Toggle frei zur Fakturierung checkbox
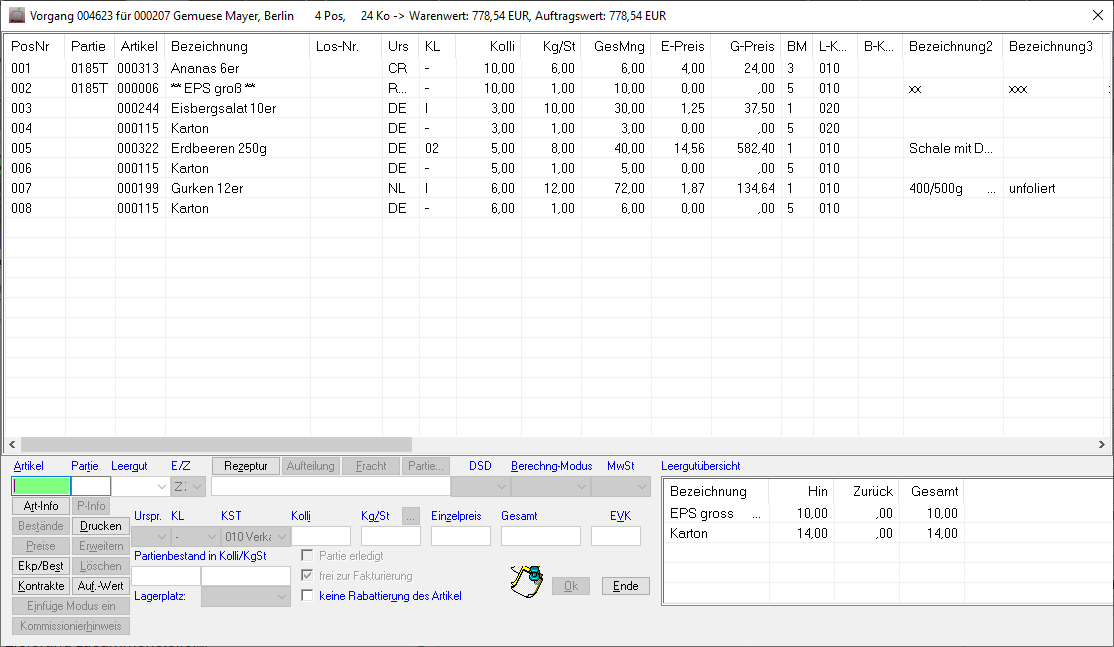The height and width of the screenshot is (647, 1114). [x=307, y=575]
